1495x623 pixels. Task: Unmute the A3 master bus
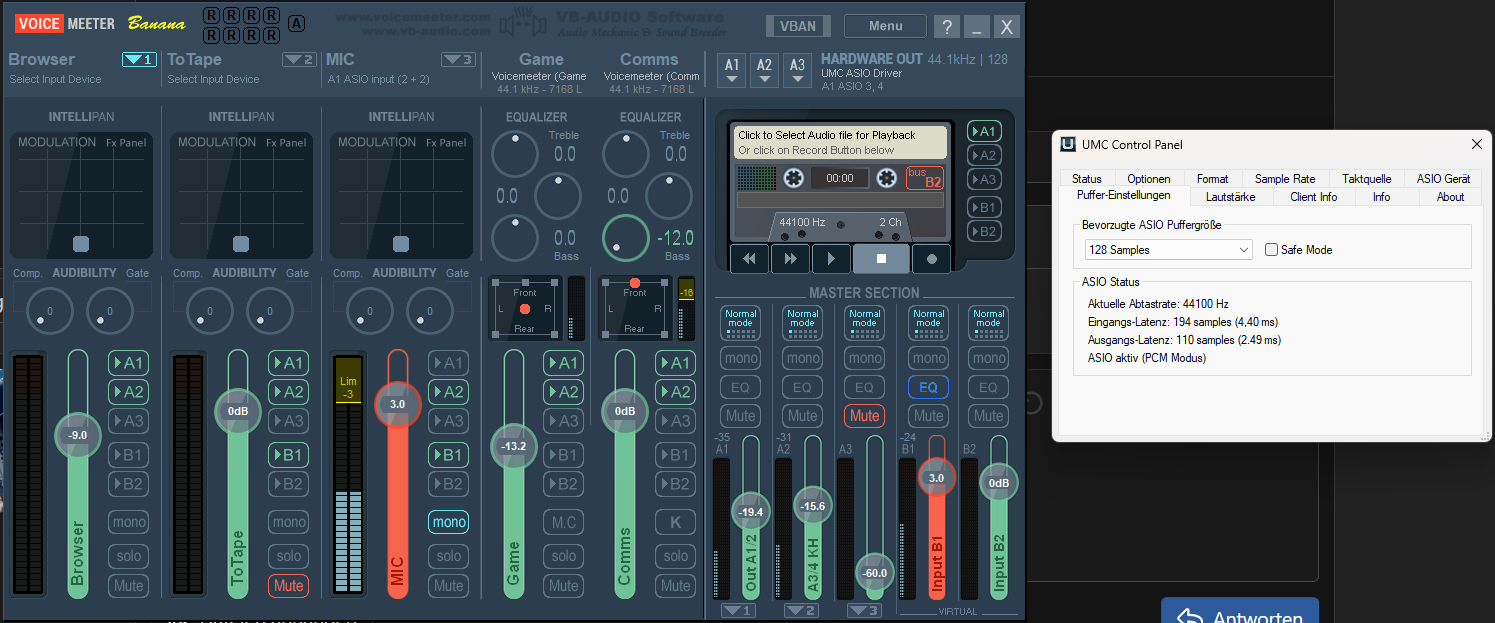click(865, 416)
